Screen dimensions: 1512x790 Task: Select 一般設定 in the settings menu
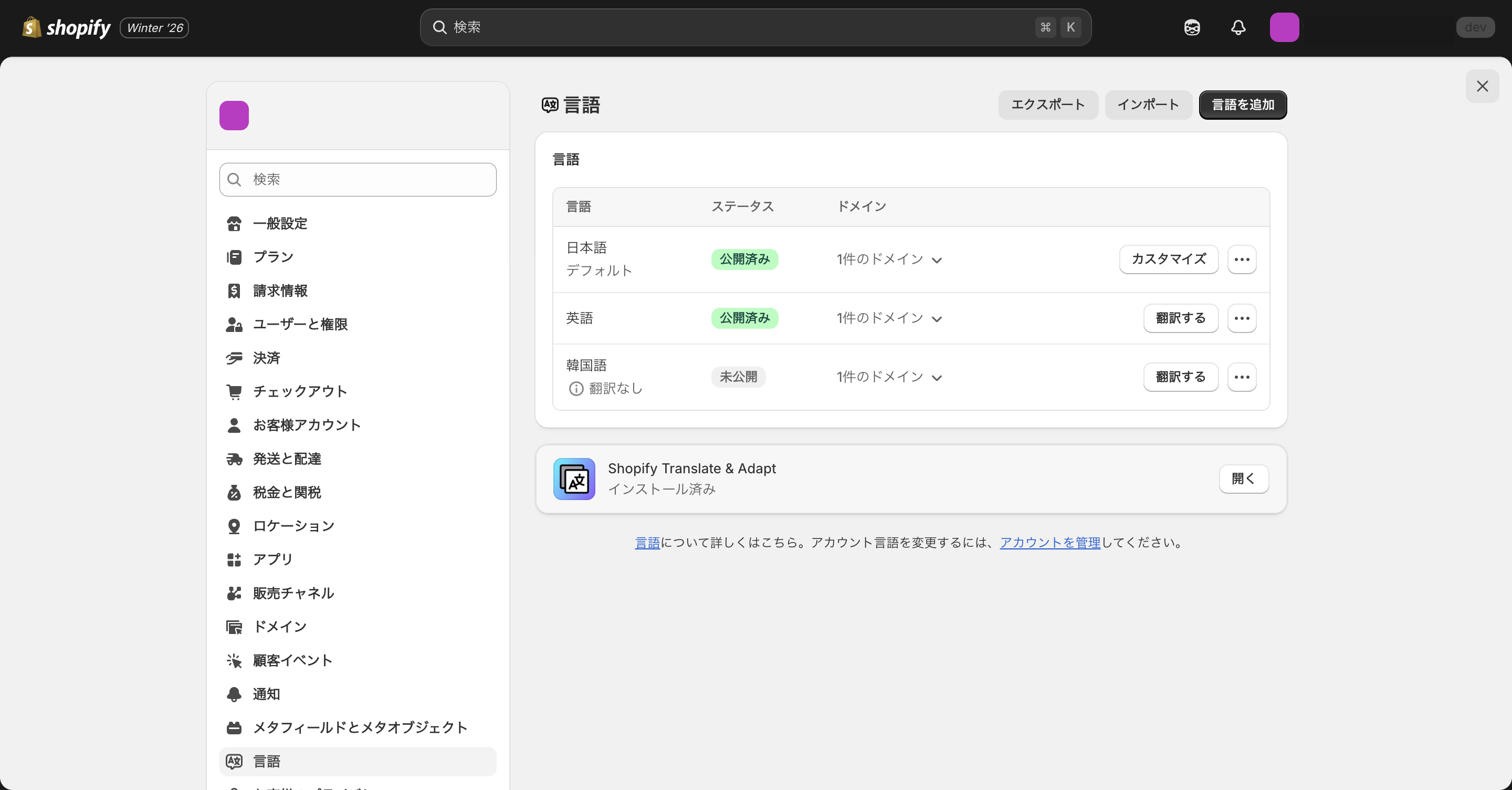point(280,223)
